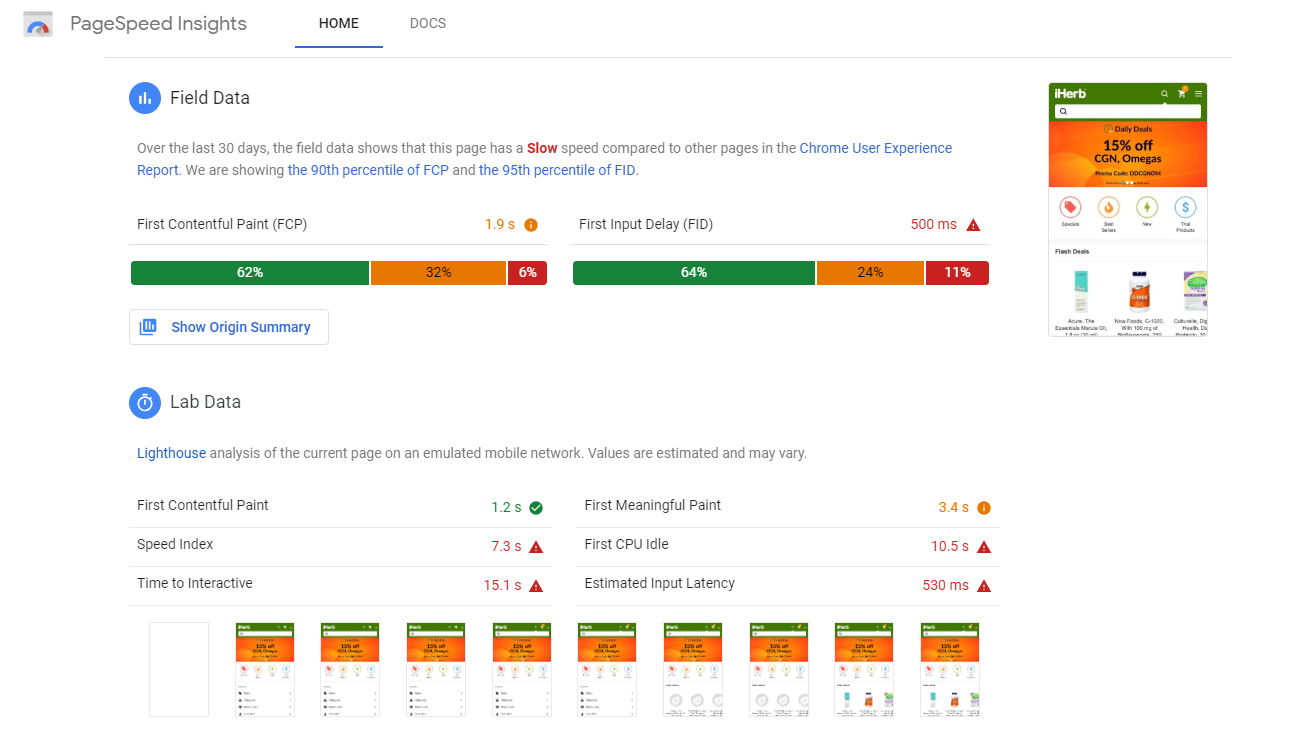Click the search magnifier in the iHerb preview
Viewport: 1295px width, 756px height.
1164,93
